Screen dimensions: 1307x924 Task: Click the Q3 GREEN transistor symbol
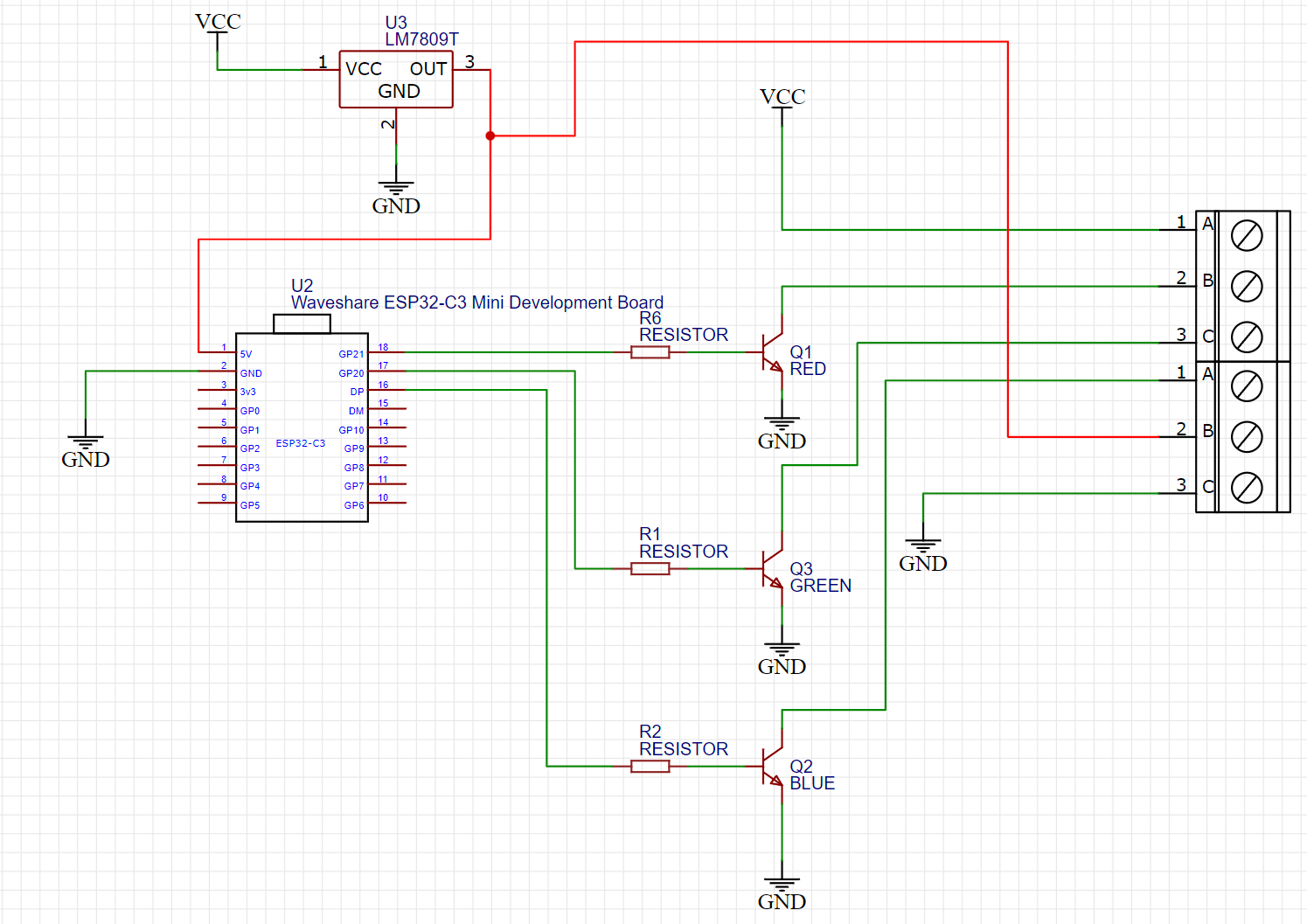pyautogui.click(x=773, y=569)
